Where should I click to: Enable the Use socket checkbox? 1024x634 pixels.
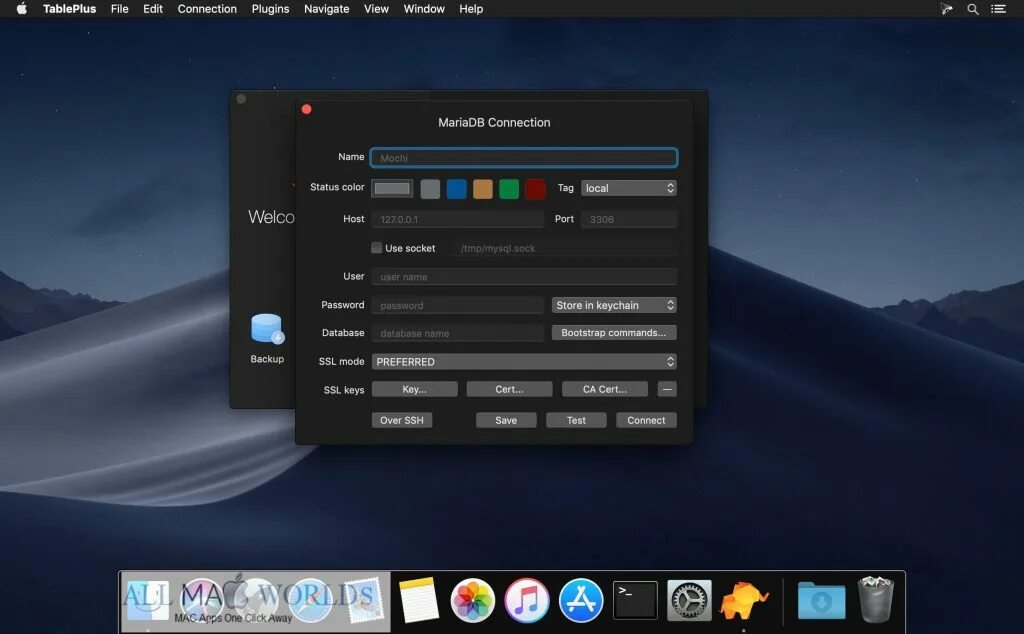376,247
